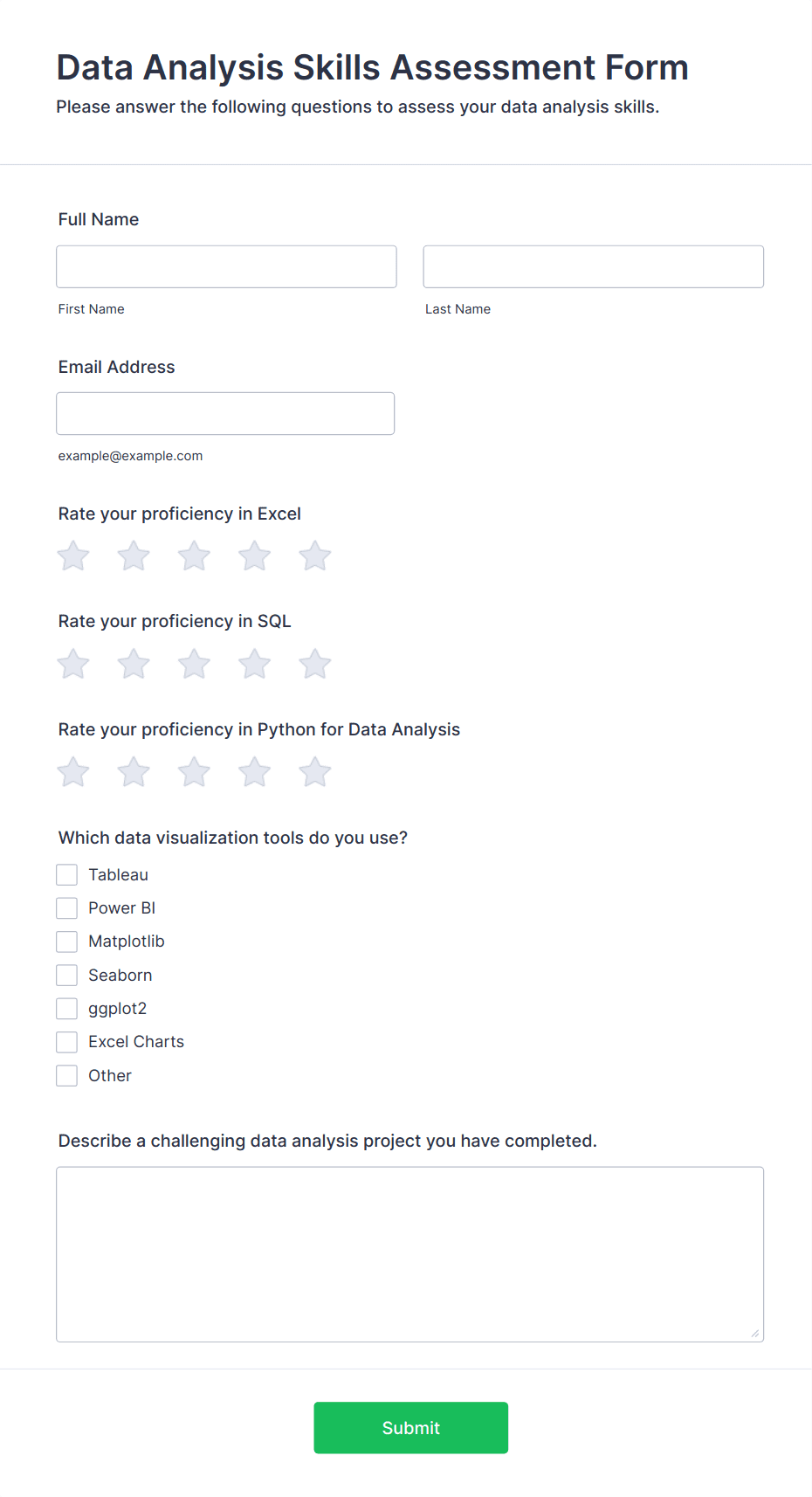Enable the Other visualization tool checkbox
Image resolution: width=812 pixels, height=1497 pixels.
click(66, 1075)
